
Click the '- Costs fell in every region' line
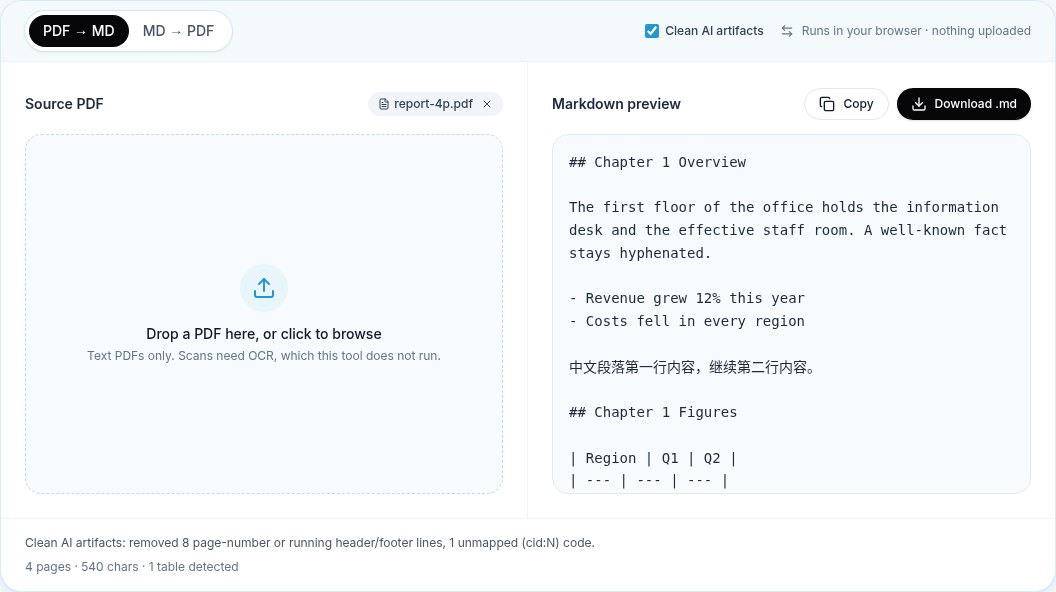tap(687, 321)
